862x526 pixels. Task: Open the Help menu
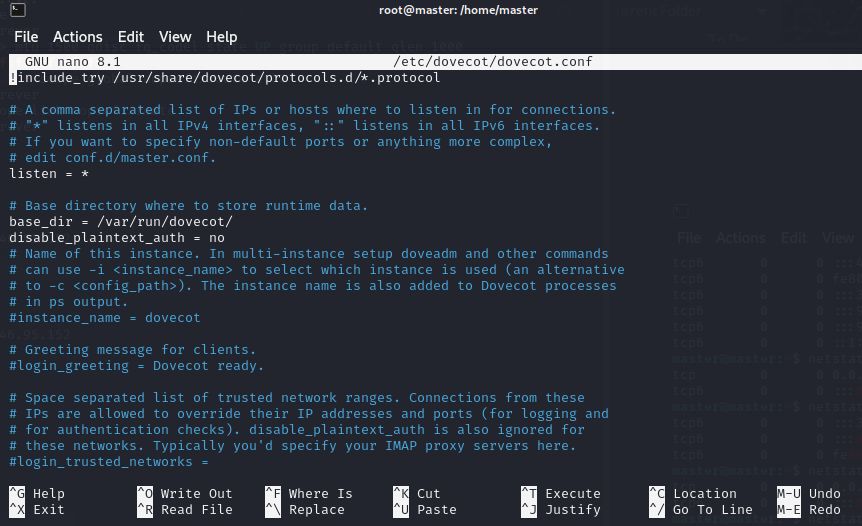222,37
